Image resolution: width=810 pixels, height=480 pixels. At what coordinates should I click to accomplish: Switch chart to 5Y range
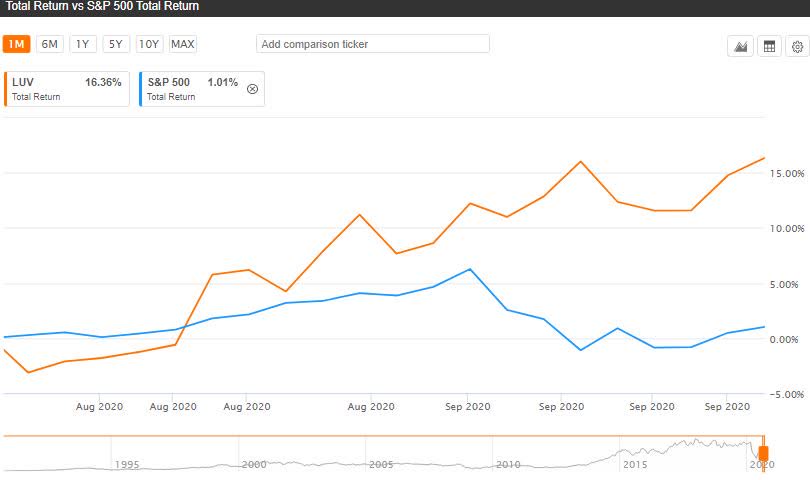(116, 44)
